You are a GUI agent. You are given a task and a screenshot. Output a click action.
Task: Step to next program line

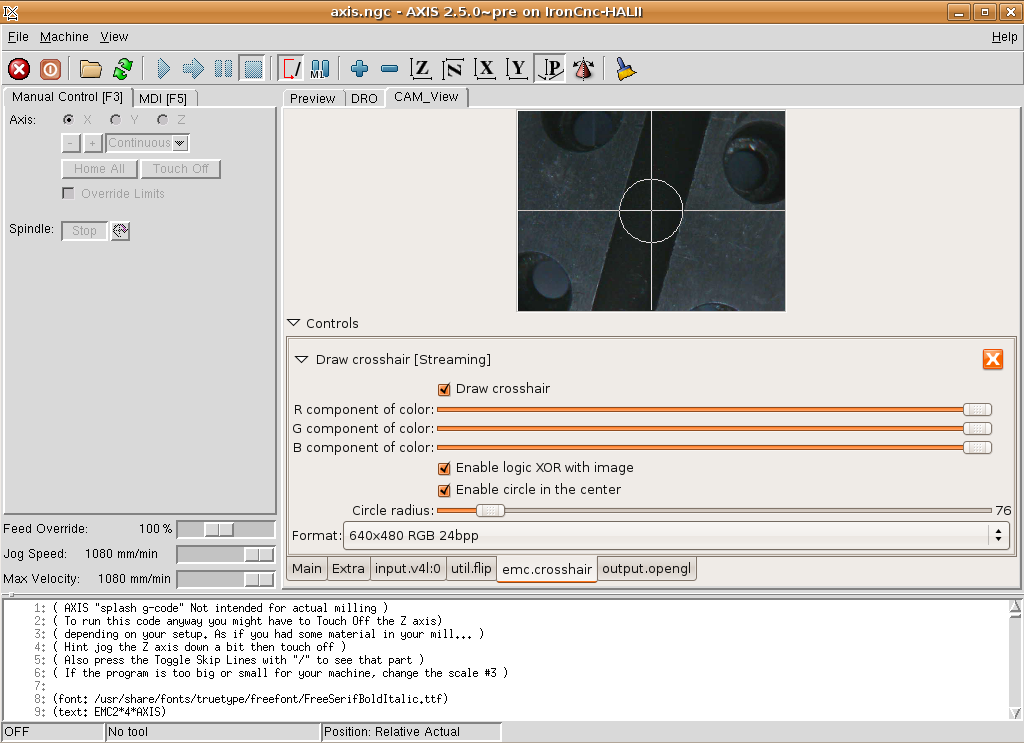[x=193, y=69]
